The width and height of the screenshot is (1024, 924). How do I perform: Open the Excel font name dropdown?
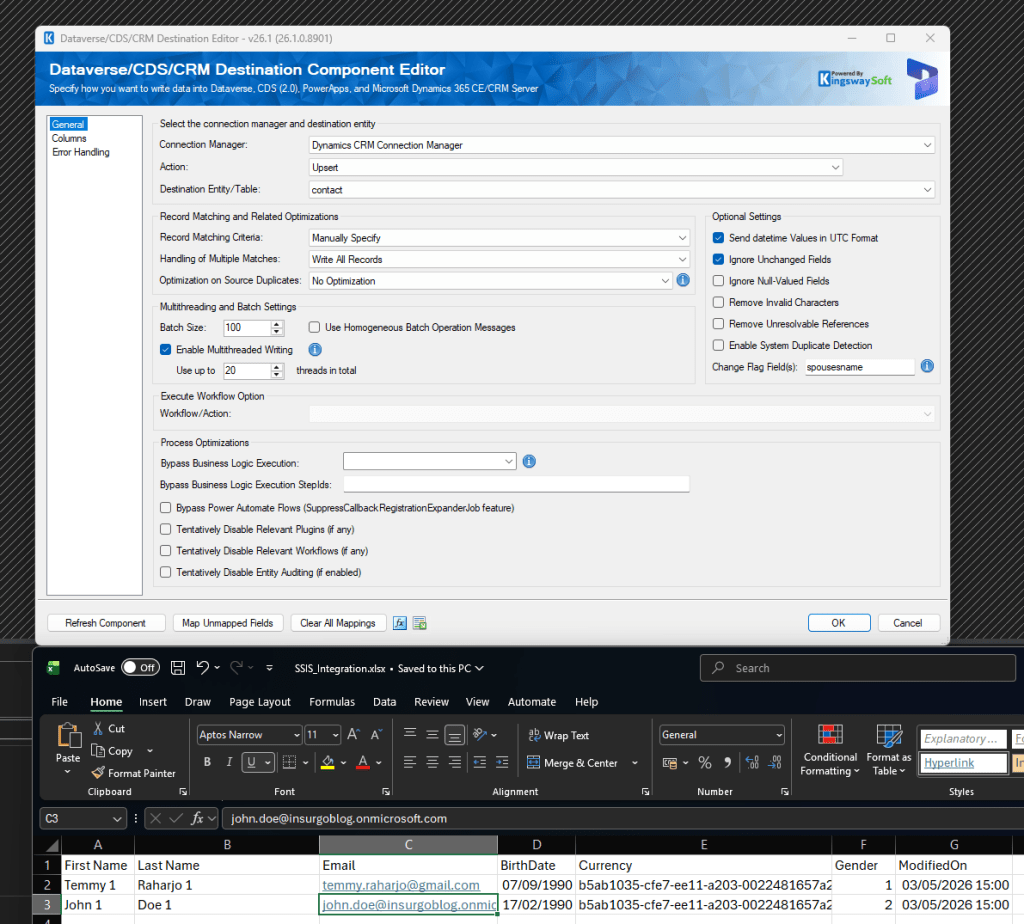pyautogui.click(x=296, y=735)
